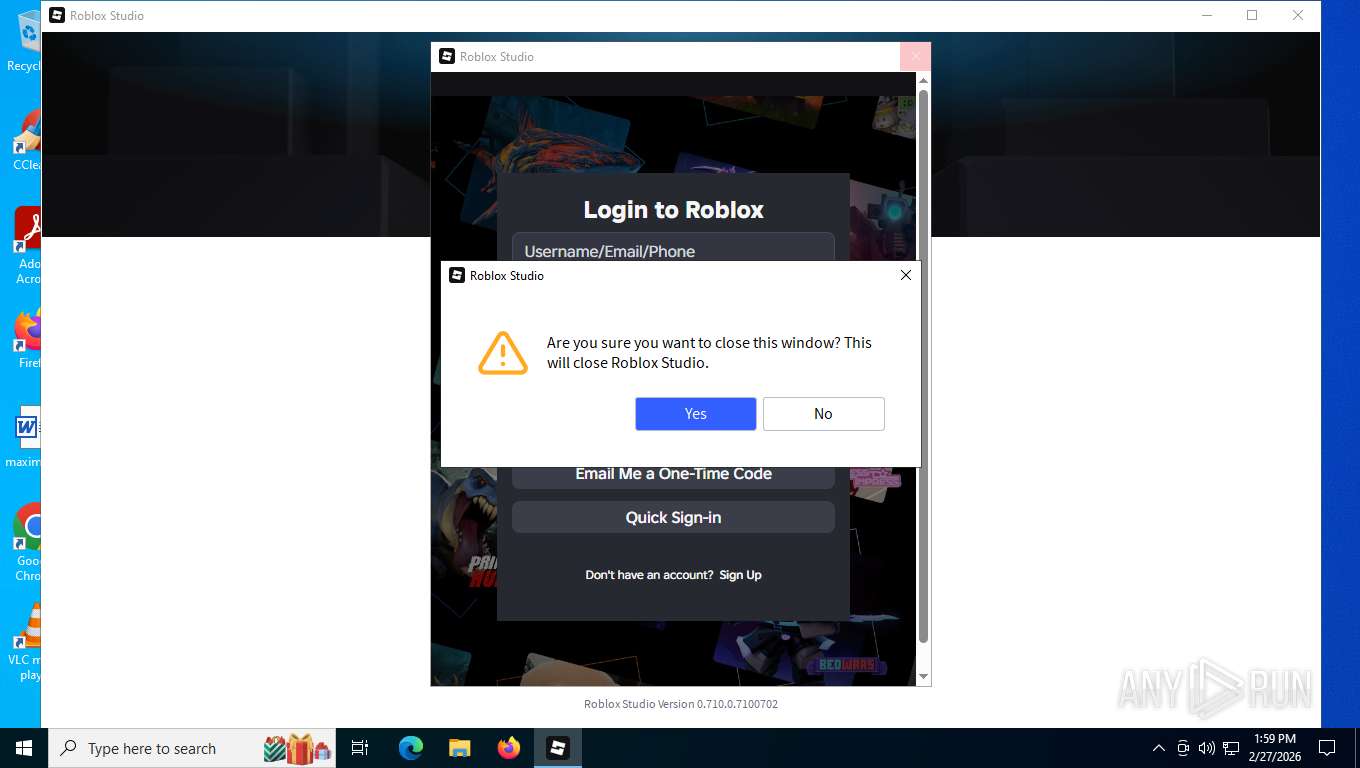Click the gift boxes search highlight icon
This screenshot has width=1360, height=768.
(297, 748)
